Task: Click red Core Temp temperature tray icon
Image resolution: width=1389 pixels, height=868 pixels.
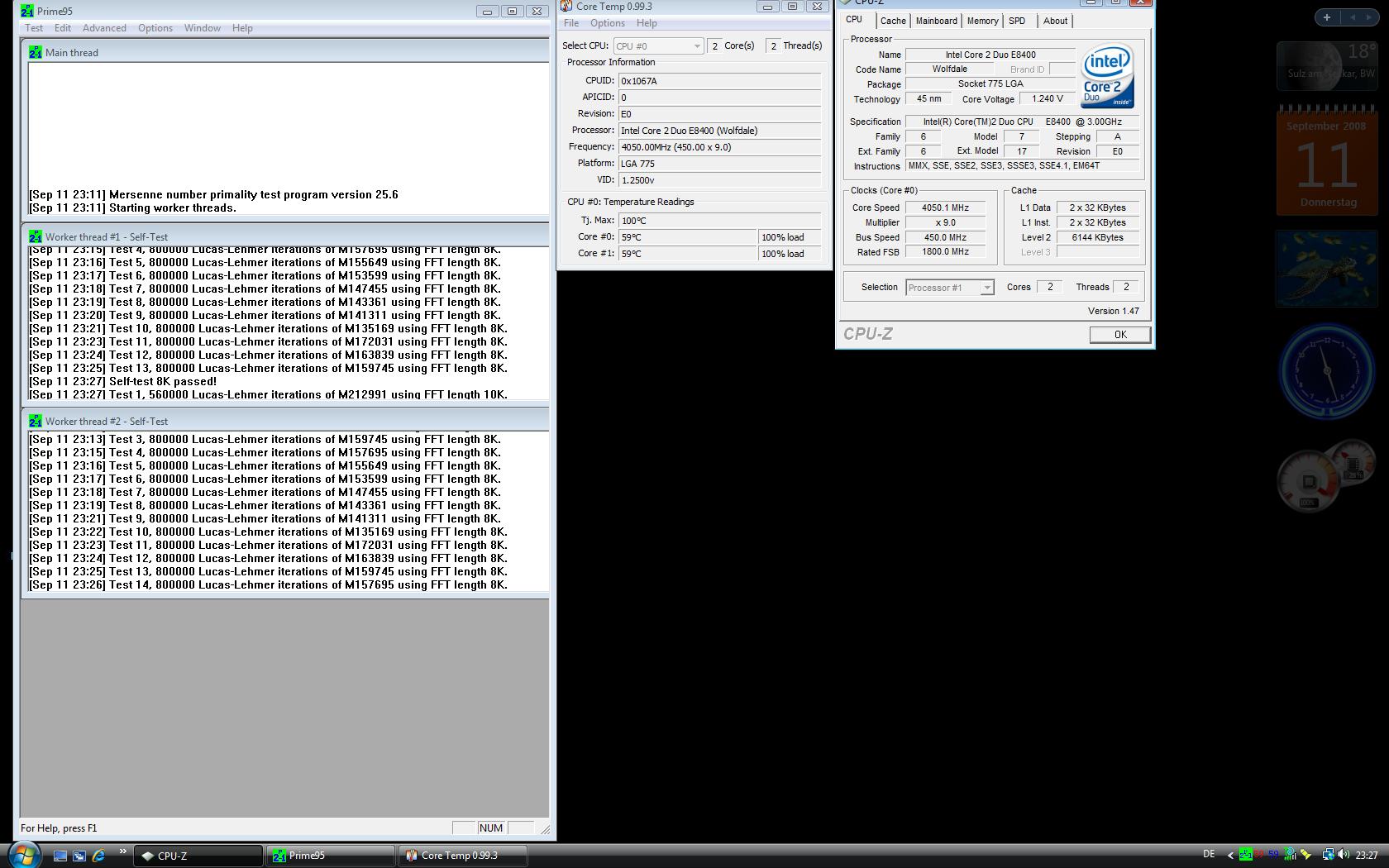Action: point(1259,855)
